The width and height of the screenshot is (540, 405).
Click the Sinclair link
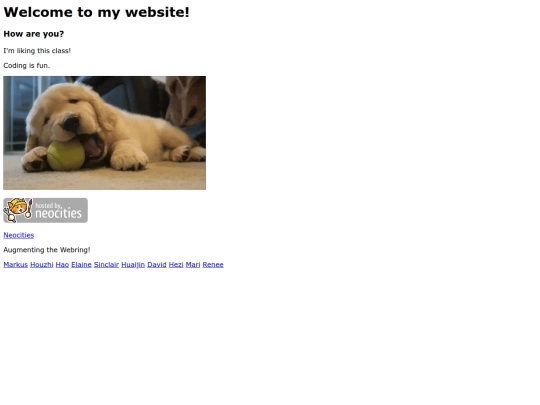[x=106, y=264]
